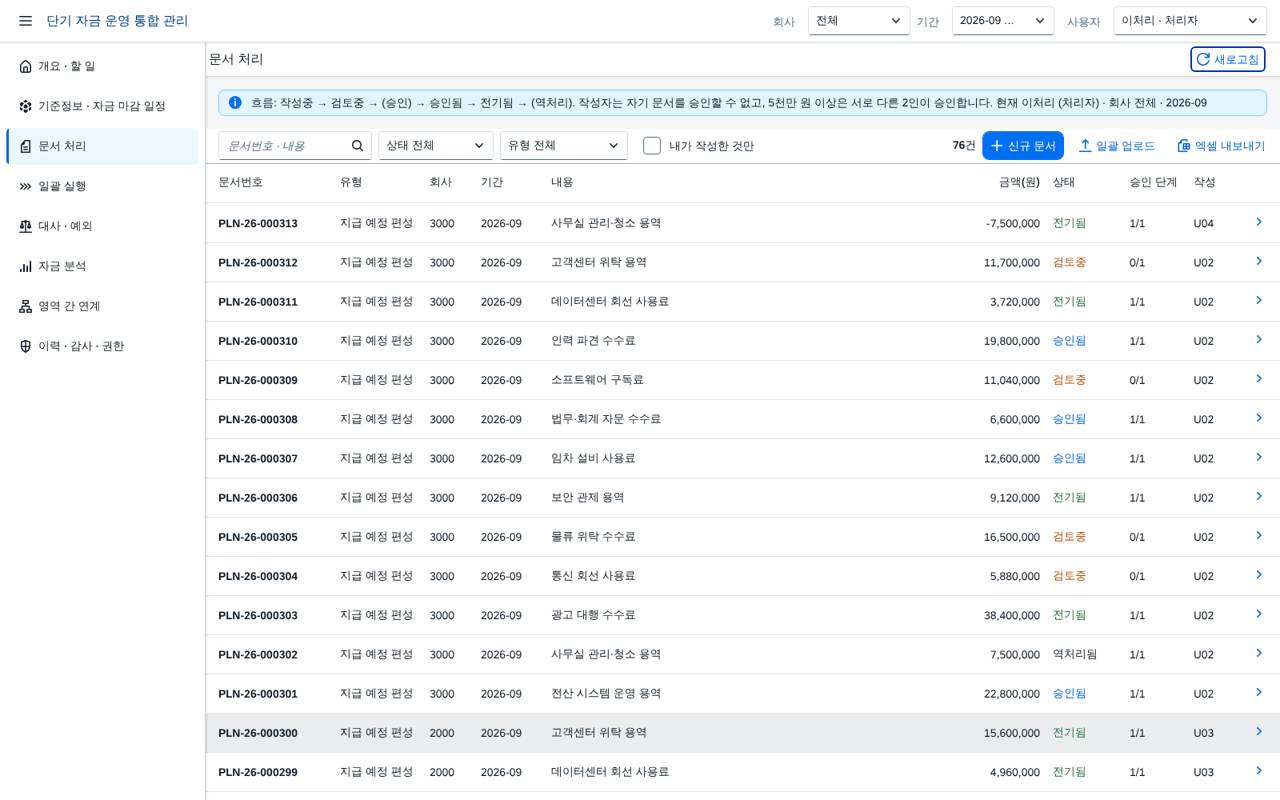Navigate to 대사 · 예외
This screenshot has width=1280, height=800.
click(x=102, y=226)
